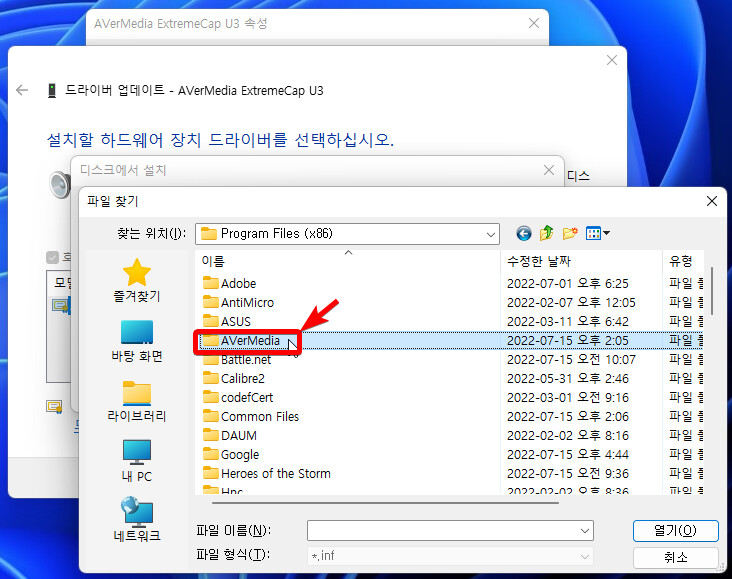Select date 2022-07-01 오후 6:25 for Adobe
The image size is (732, 579).
(568, 283)
